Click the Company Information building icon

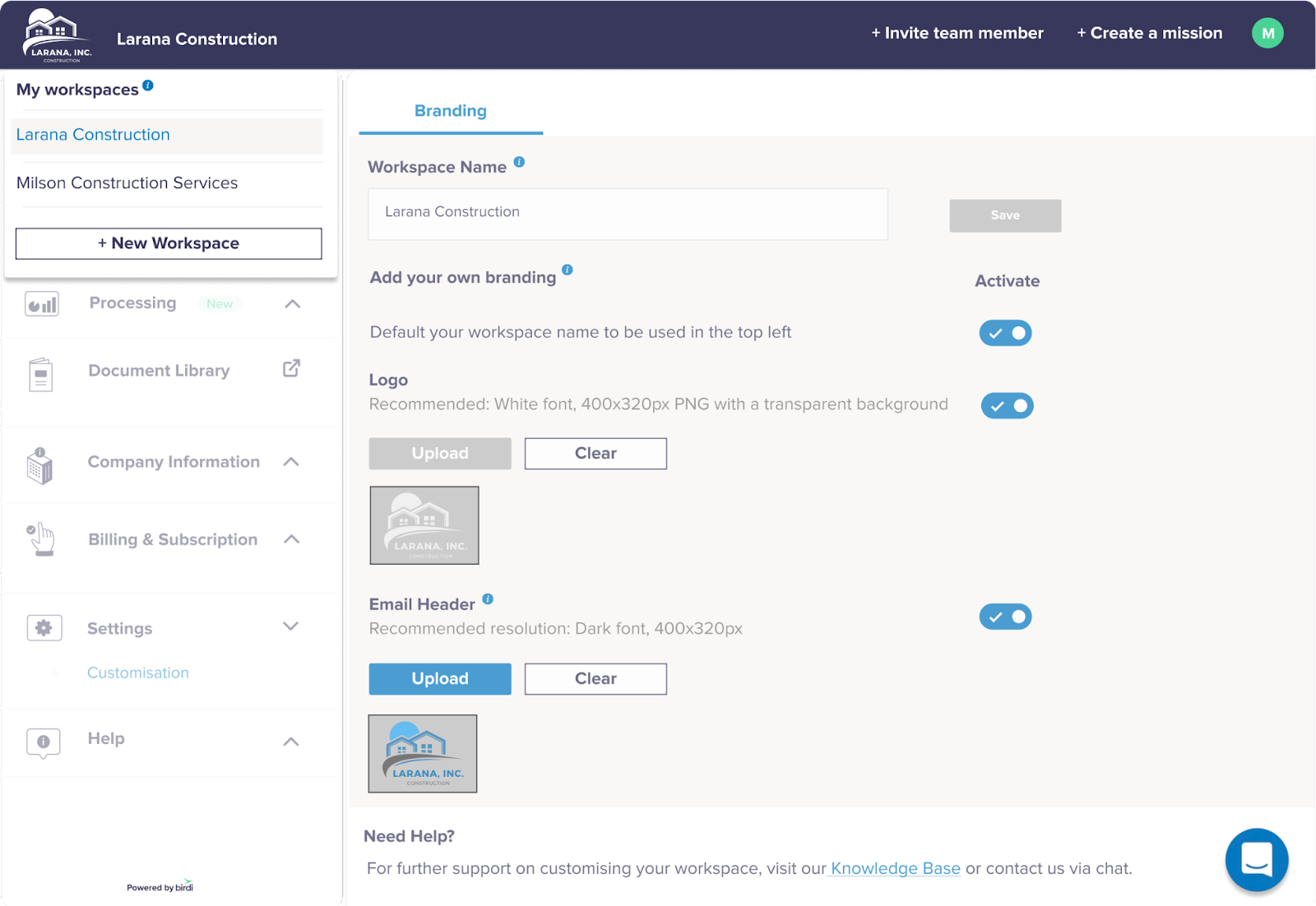[39, 465]
